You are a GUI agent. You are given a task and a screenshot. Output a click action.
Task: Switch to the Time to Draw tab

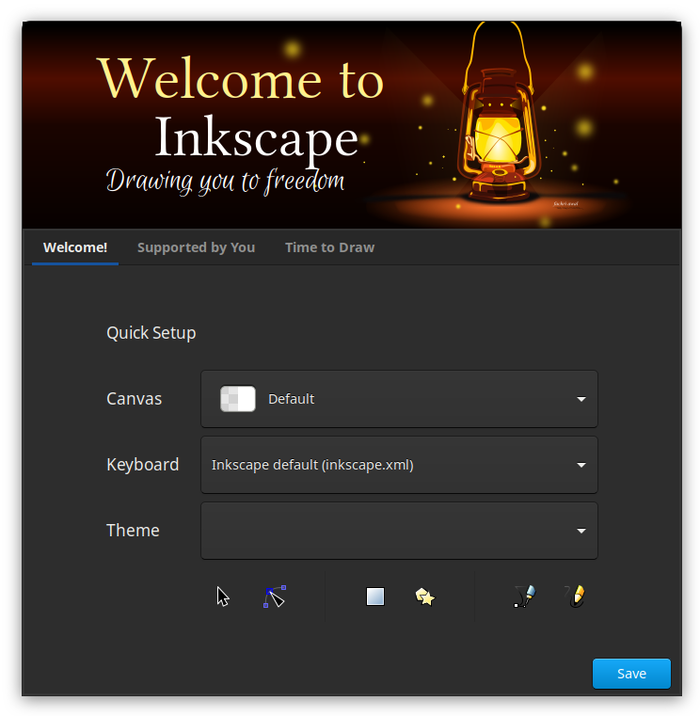click(x=330, y=247)
